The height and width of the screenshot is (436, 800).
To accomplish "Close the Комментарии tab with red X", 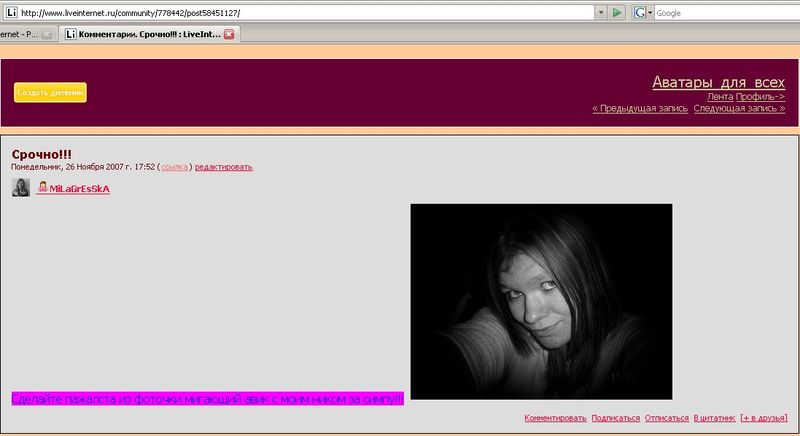I will pos(229,34).
